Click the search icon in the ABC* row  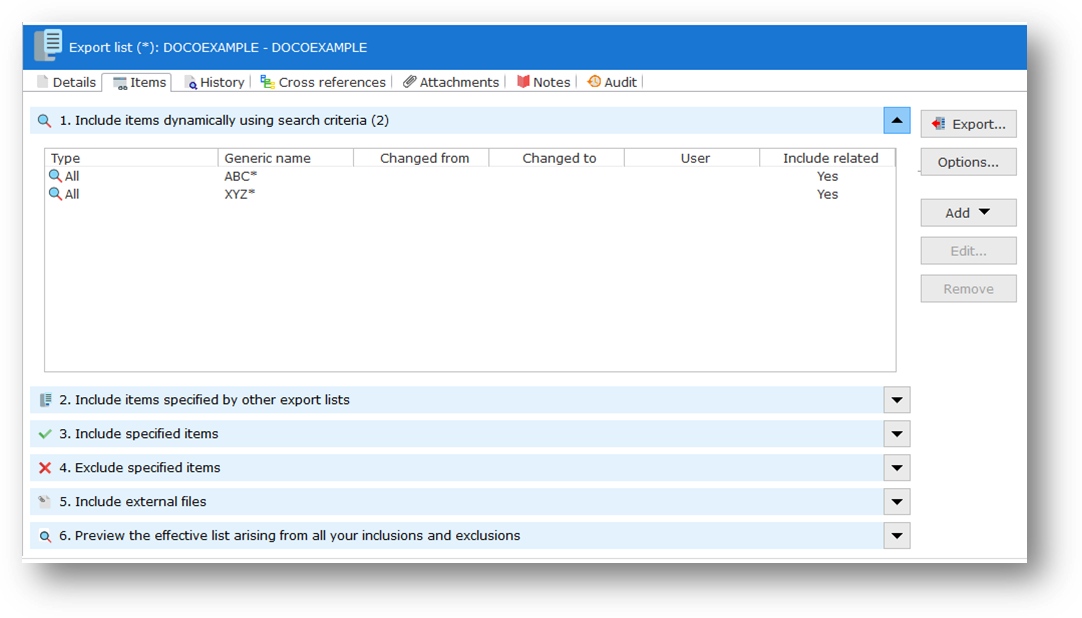pyautogui.click(x=55, y=176)
